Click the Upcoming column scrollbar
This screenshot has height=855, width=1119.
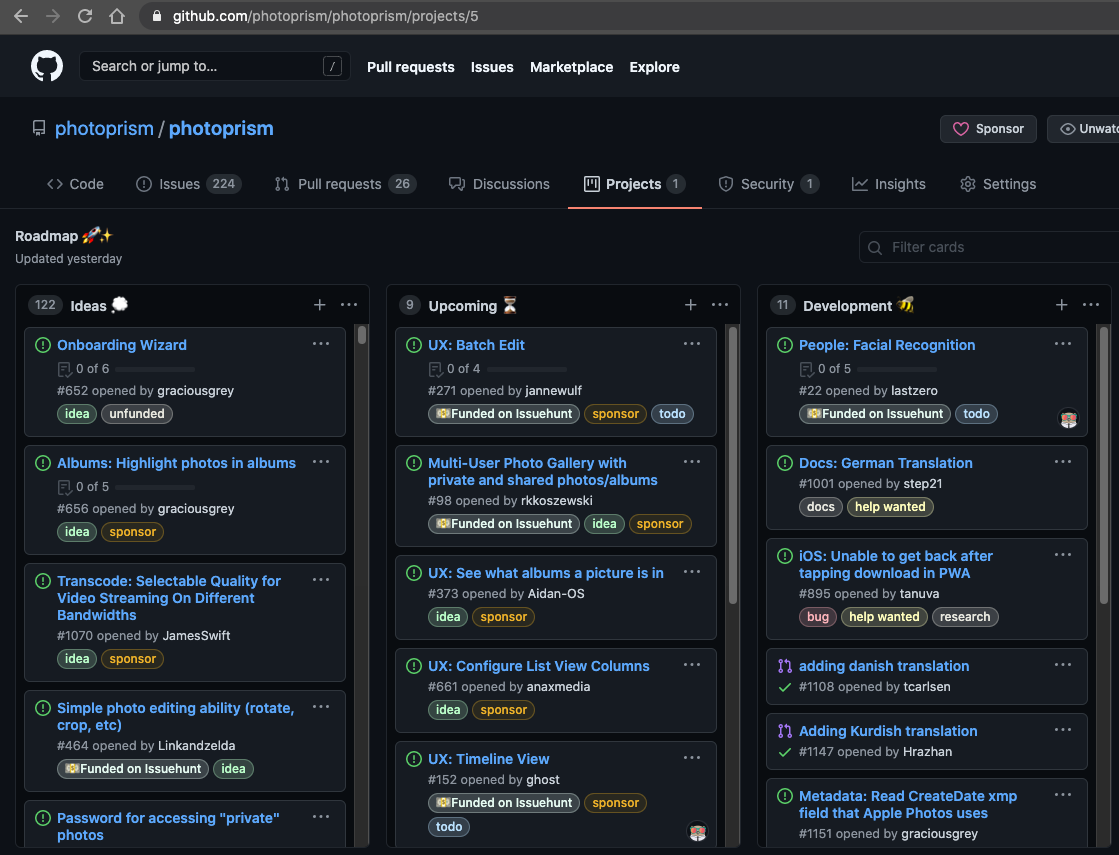[x=732, y=465]
